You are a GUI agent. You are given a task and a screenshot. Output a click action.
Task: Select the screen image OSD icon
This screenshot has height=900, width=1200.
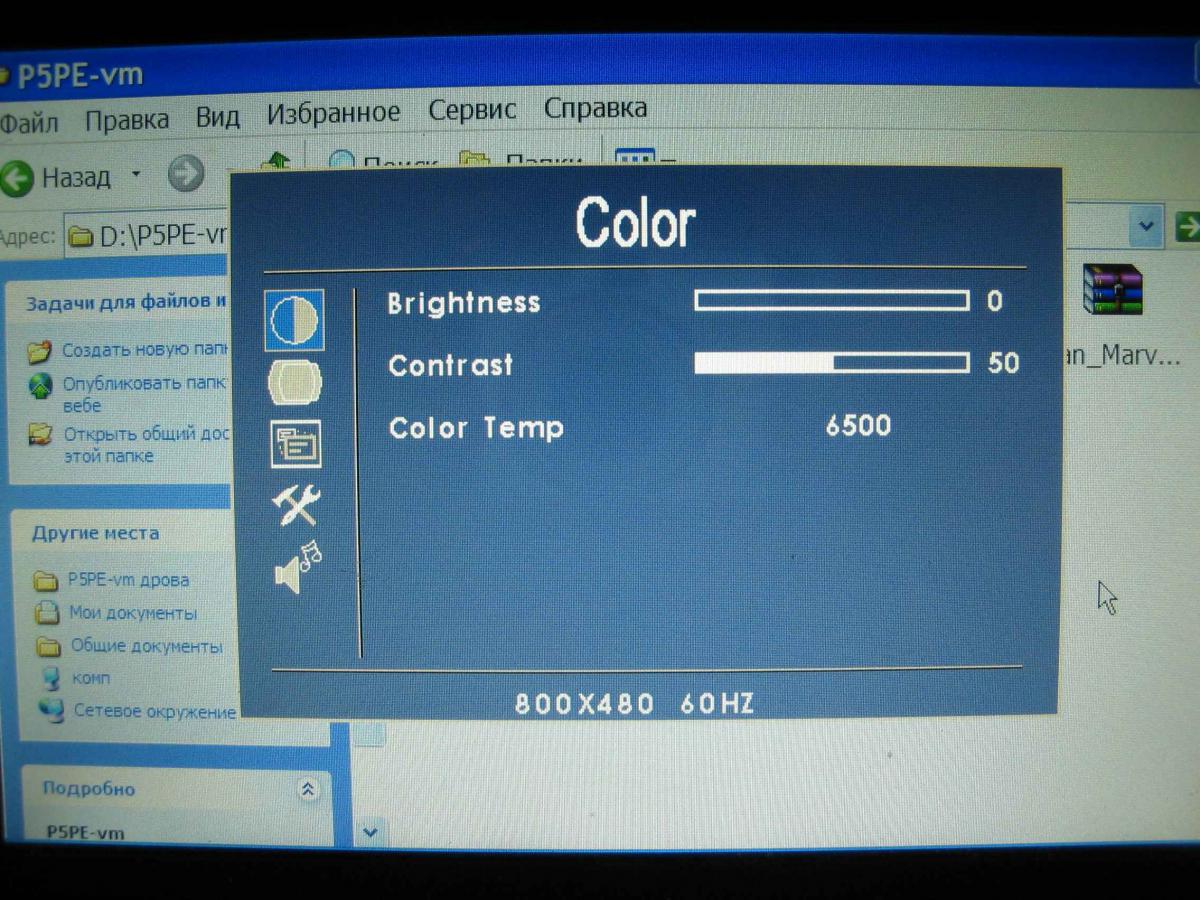(x=295, y=382)
